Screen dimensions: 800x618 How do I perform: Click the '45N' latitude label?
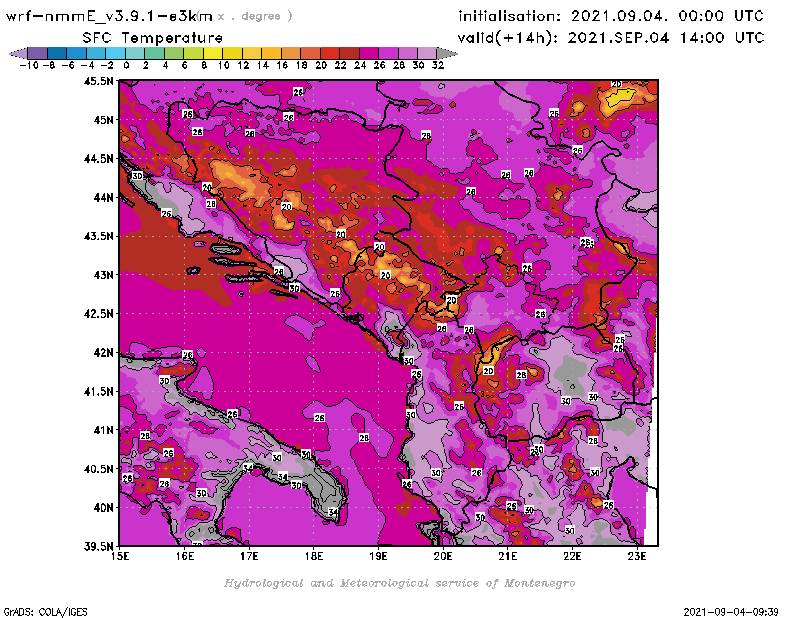coord(104,120)
